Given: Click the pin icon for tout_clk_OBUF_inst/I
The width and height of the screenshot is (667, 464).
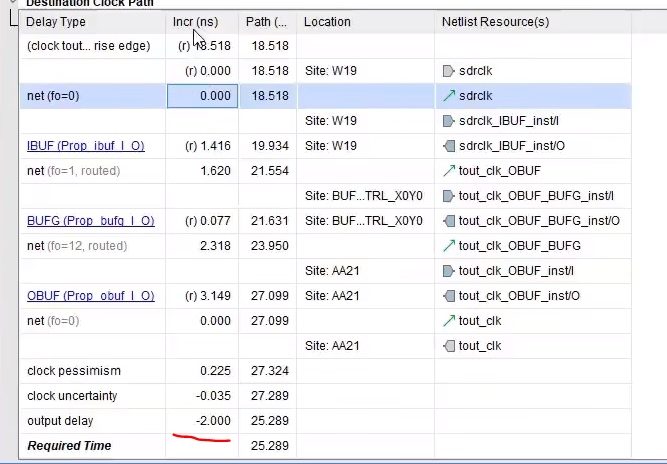Looking at the screenshot, I should tap(448, 270).
